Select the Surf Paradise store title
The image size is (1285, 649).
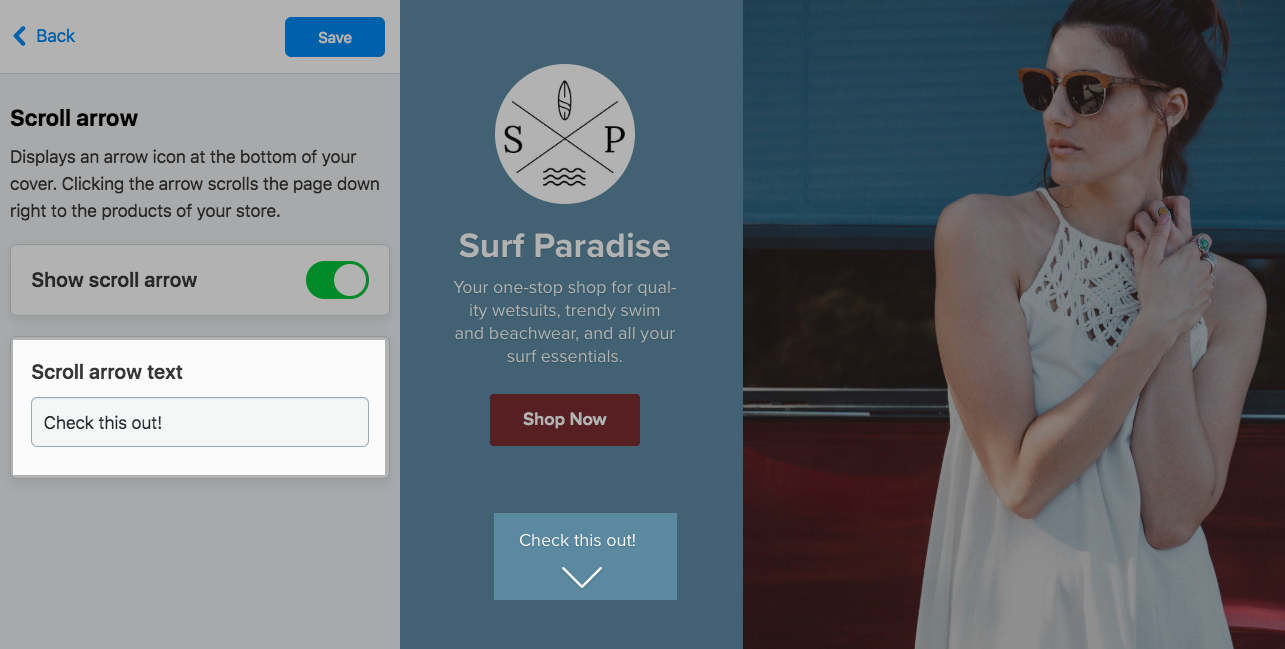click(565, 245)
